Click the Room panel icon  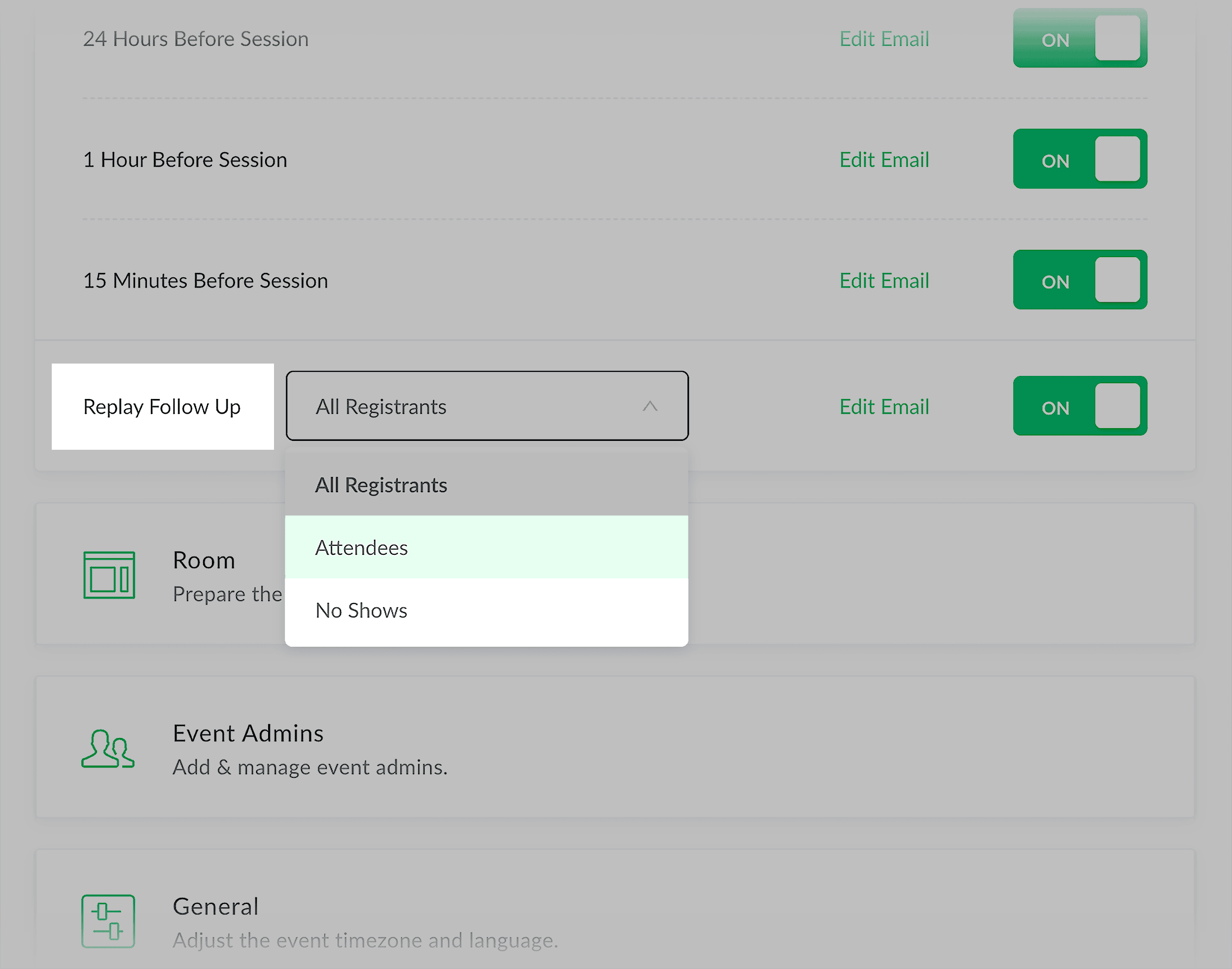tap(109, 575)
